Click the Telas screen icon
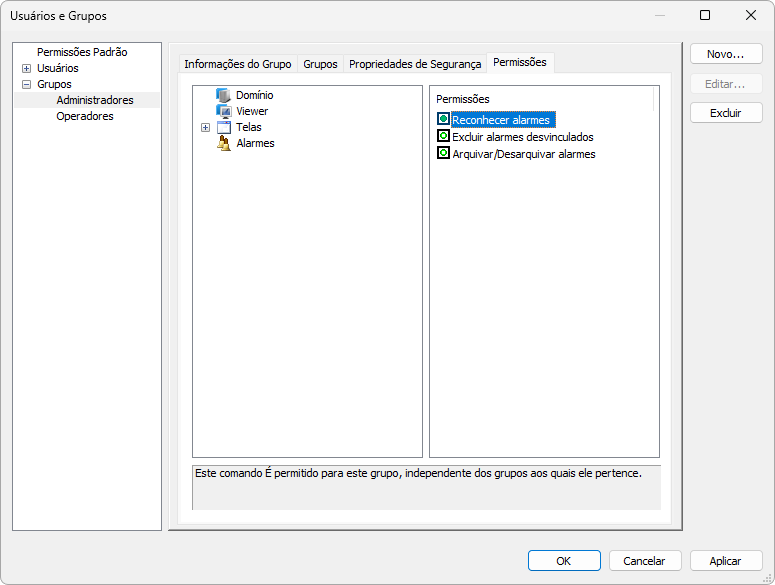775x585 pixels. 223,128
